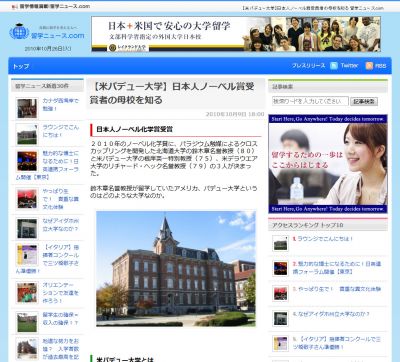Click thumbnail beside sidebar ラウンジでこんにちは
This screenshot has width=400, height=362.
tap(27, 134)
